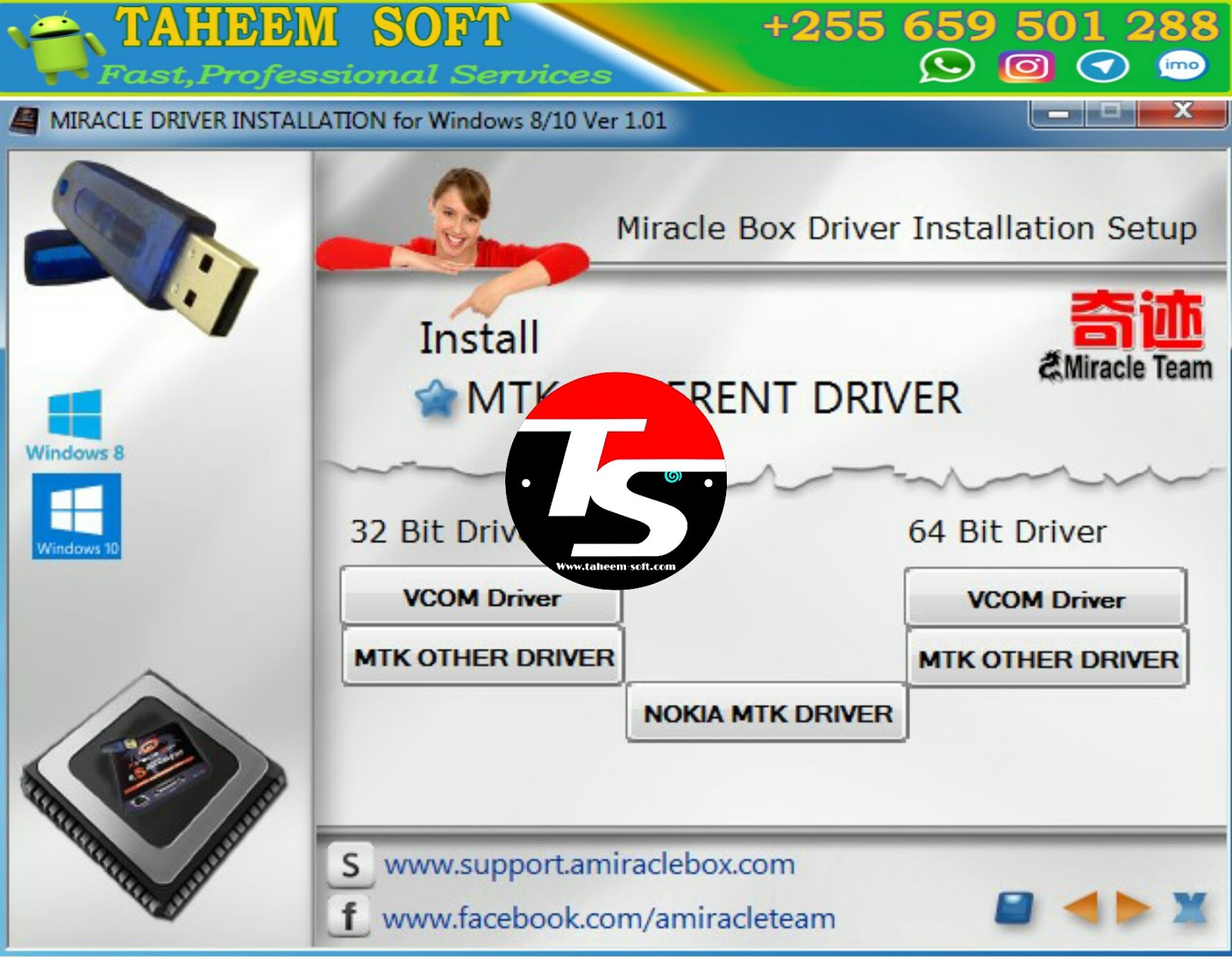Open the www.facebook.com/amiracleteam link
1232x962 pixels.
point(609,918)
